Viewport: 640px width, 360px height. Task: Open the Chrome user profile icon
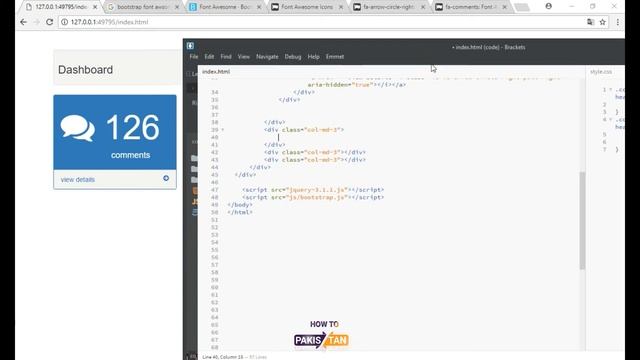pyautogui.click(x=549, y=6)
